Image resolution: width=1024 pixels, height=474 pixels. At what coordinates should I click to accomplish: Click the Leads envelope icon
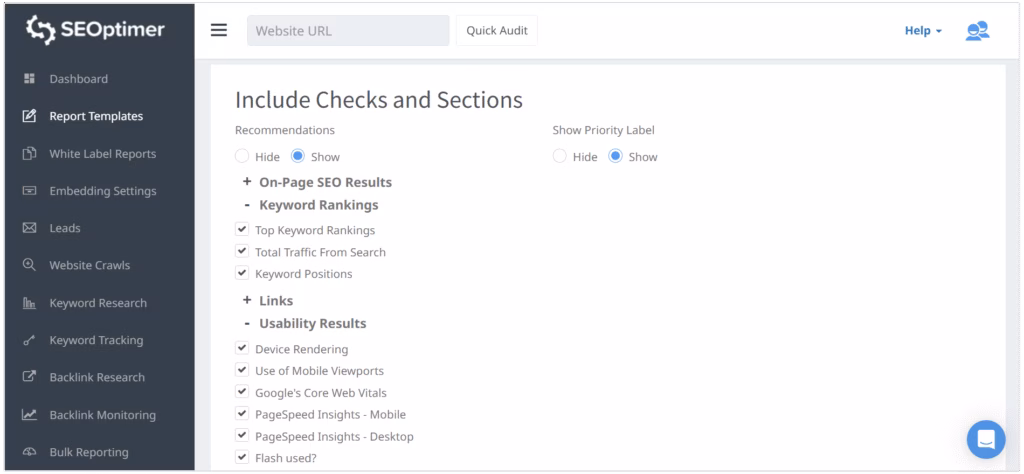(x=29, y=228)
